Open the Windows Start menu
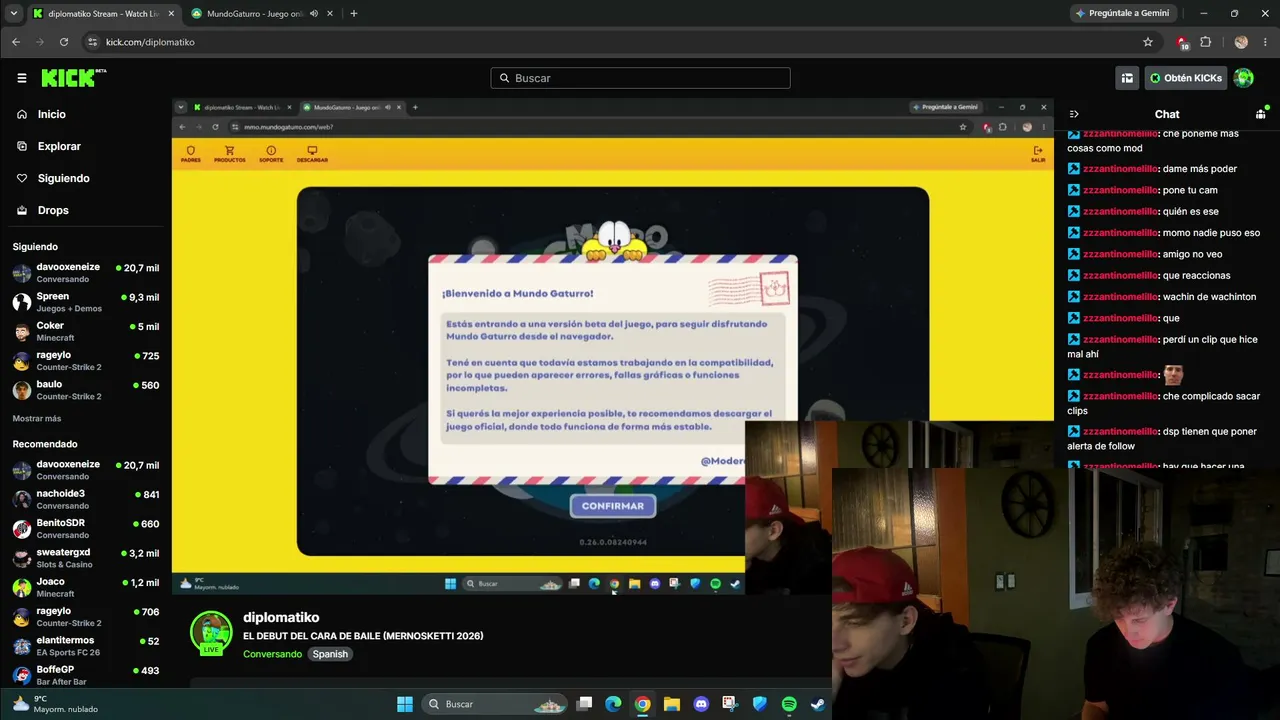Screen dimensions: 1280x720 [x=405, y=704]
